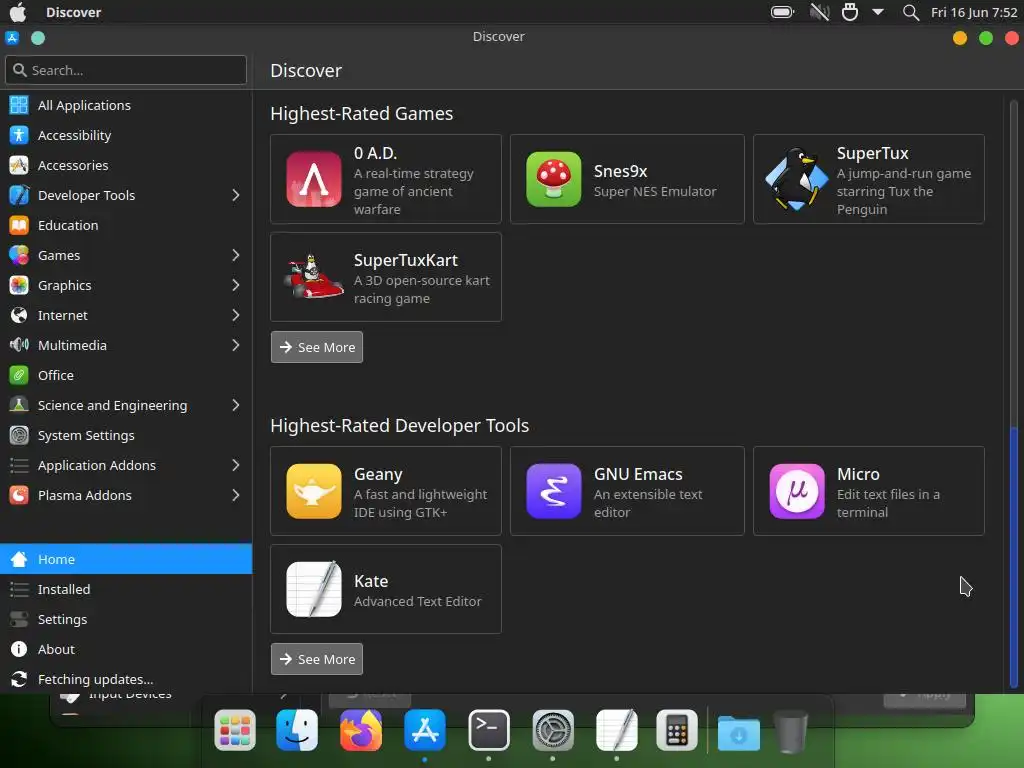Click the Discover window icon in titlebar
1024x768 pixels.
coord(12,37)
